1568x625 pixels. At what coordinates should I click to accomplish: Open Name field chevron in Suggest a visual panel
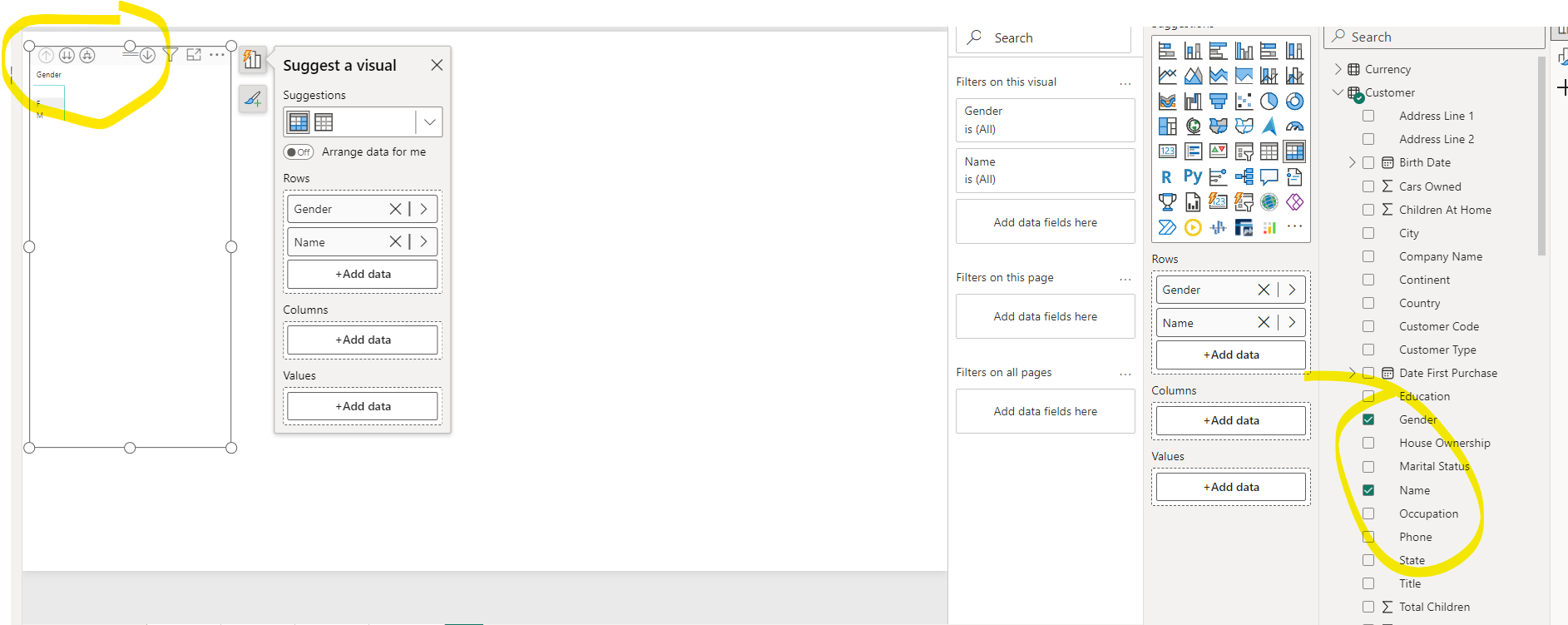pyautogui.click(x=424, y=241)
